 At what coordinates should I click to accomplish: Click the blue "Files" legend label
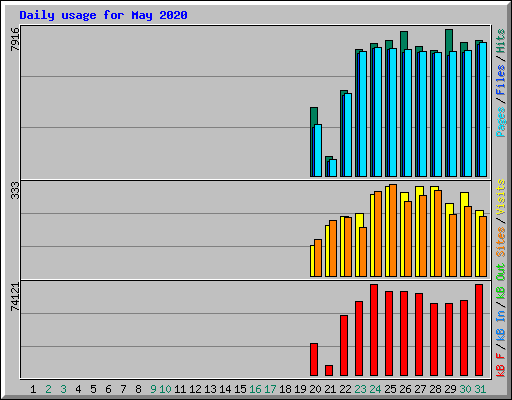pyautogui.click(x=501, y=80)
